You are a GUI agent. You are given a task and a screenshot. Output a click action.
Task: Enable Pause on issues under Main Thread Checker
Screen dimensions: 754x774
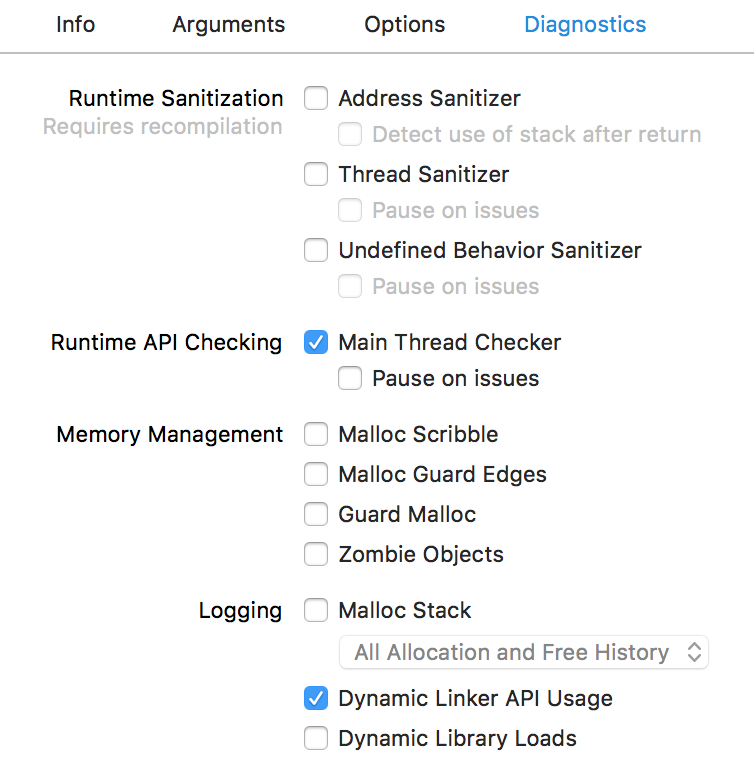click(x=350, y=378)
